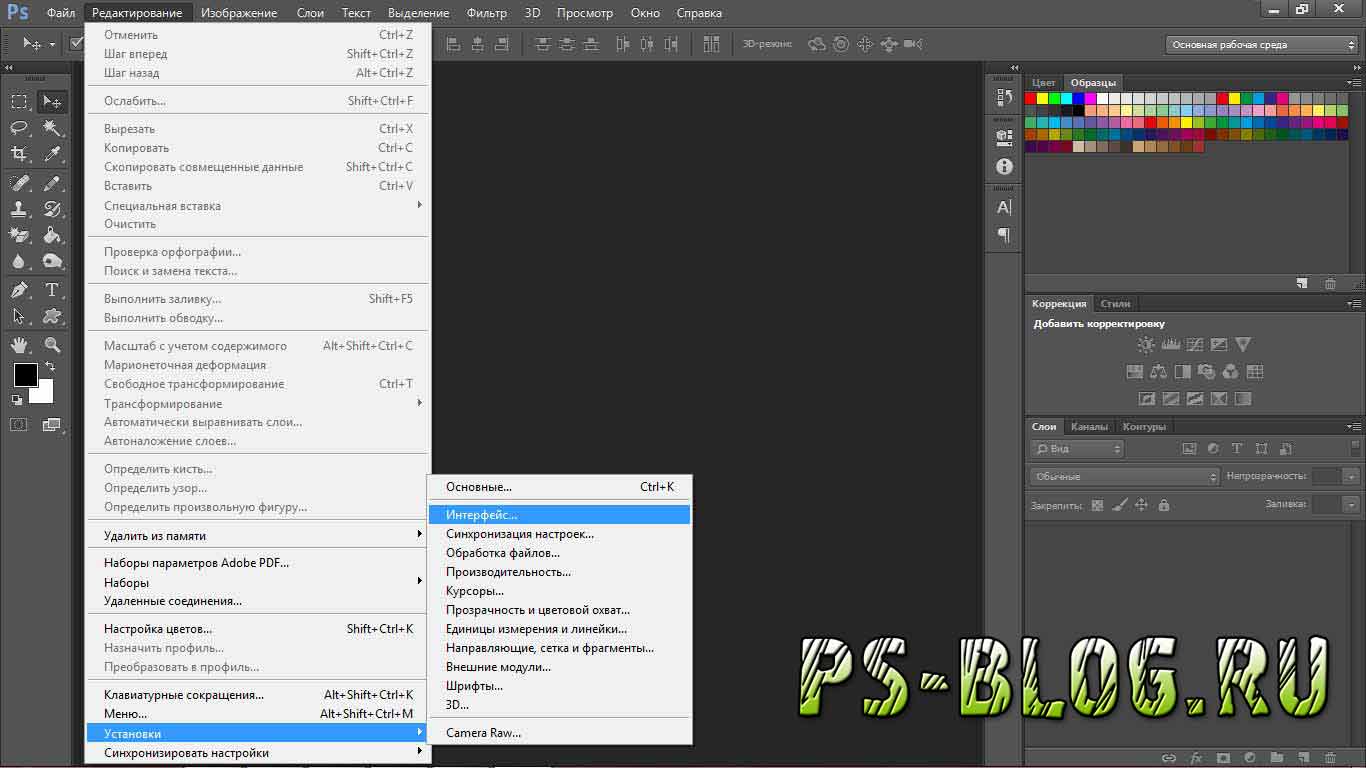
Task: Open the History panel icon
Action: [1004, 97]
